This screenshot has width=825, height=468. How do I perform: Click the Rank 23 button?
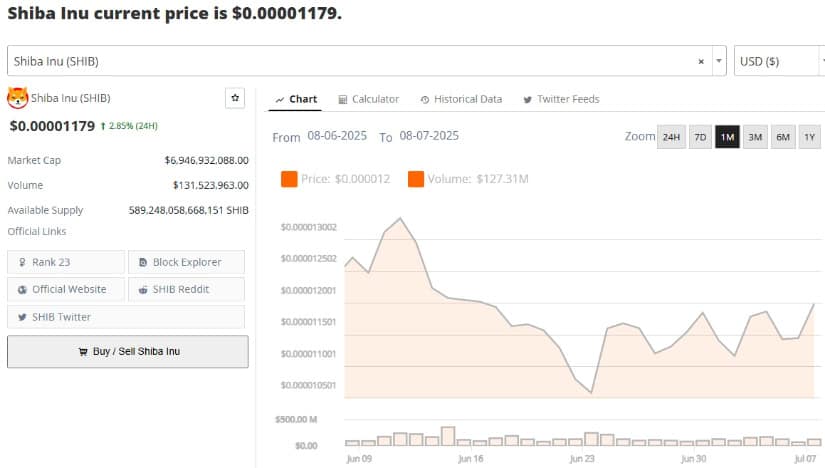pos(66,262)
